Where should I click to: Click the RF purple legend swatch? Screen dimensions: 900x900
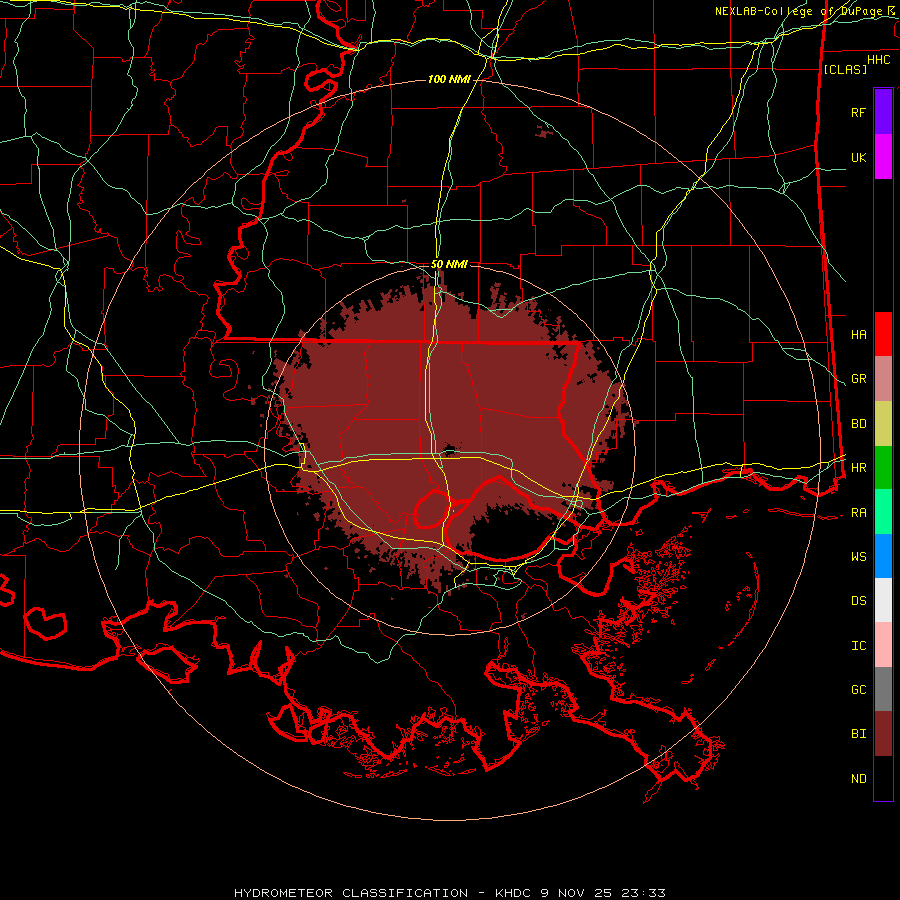coord(883,112)
